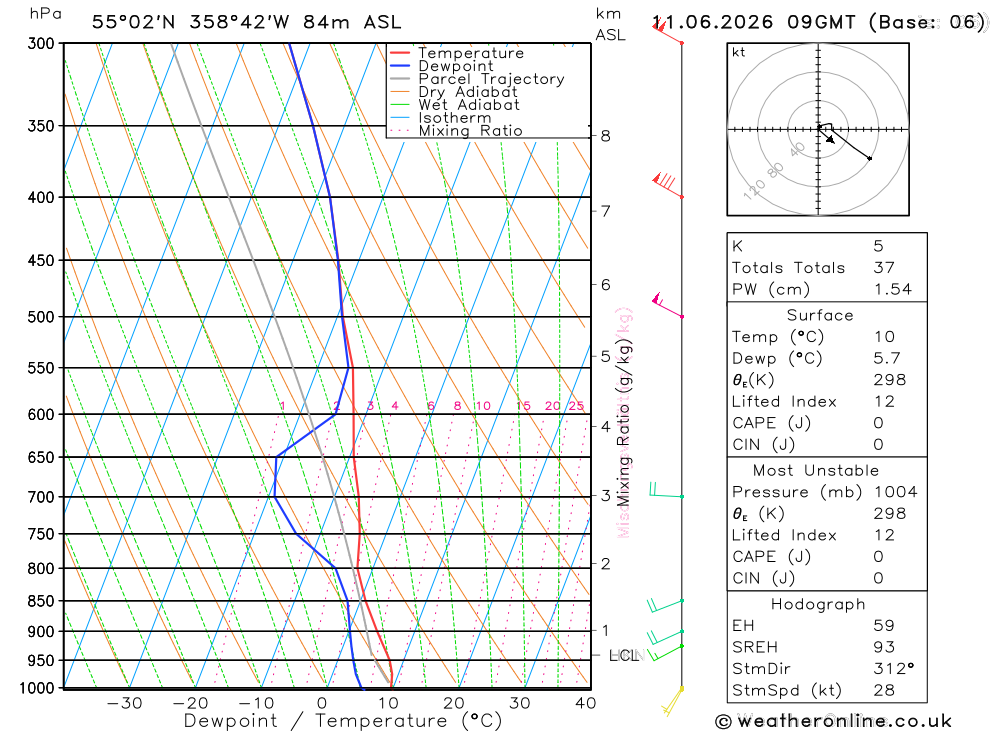
Task: Click the 1000 hPa pressure label
Action: click(36, 688)
